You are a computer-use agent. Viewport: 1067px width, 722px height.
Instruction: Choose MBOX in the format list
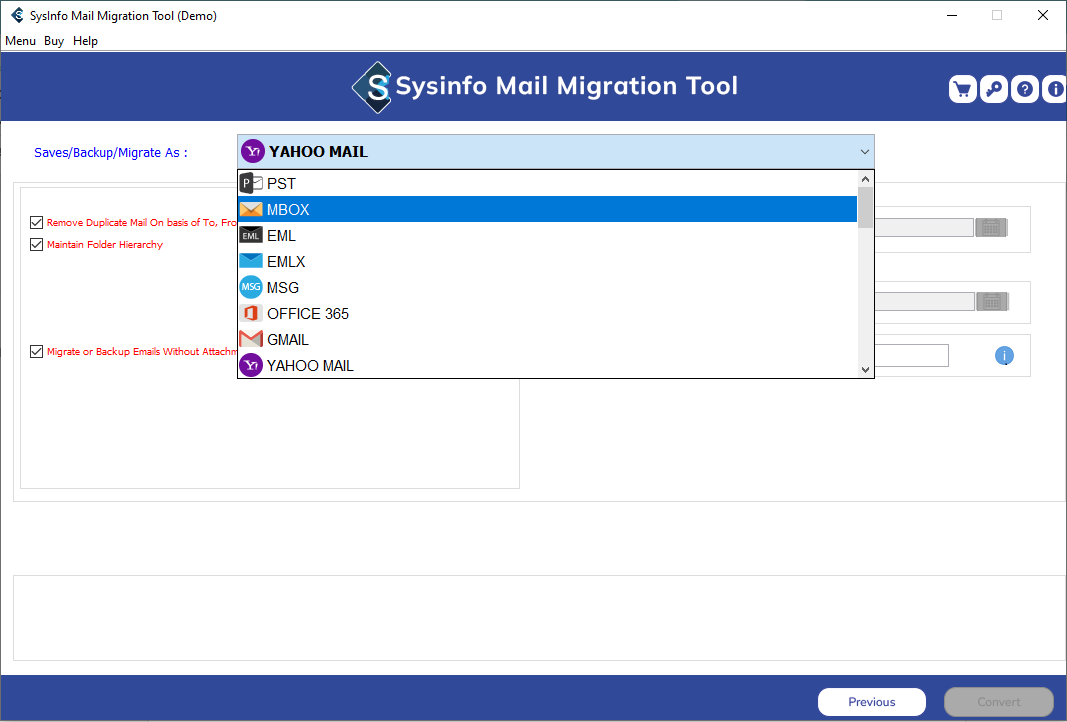(547, 210)
